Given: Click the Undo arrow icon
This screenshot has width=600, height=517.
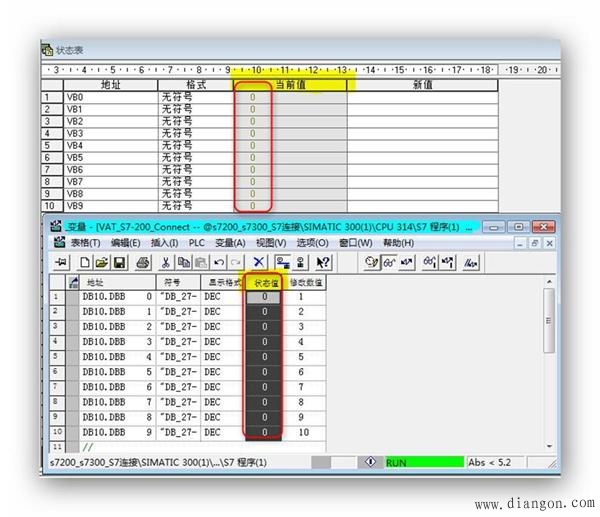Looking at the screenshot, I should (218, 262).
